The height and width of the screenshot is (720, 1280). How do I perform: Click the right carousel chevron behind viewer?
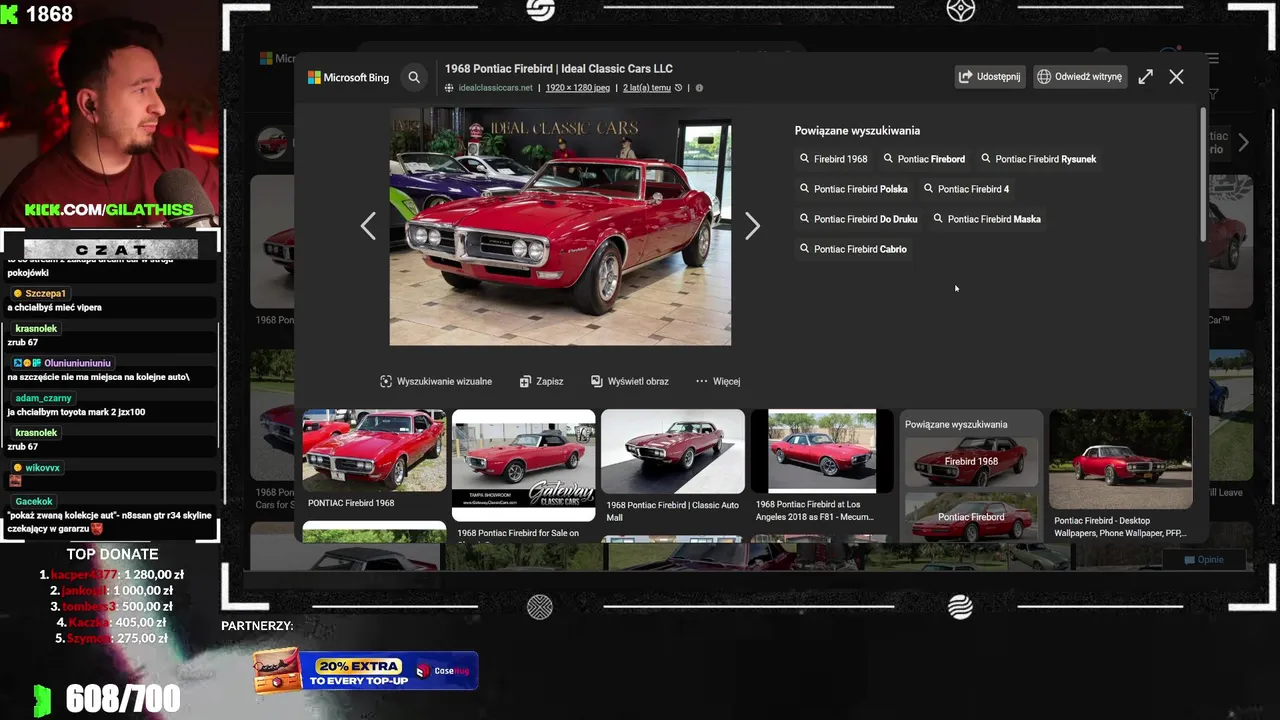[x=1243, y=143]
